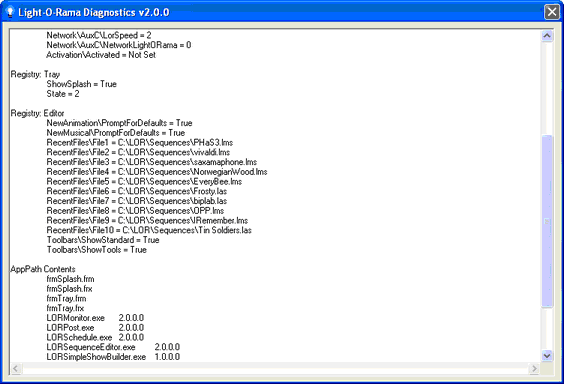Screen dimensions: 564x384
Task: Click 'NewAnimation\PromptForDefaults = True' line
Action: [x=119, y=123]
